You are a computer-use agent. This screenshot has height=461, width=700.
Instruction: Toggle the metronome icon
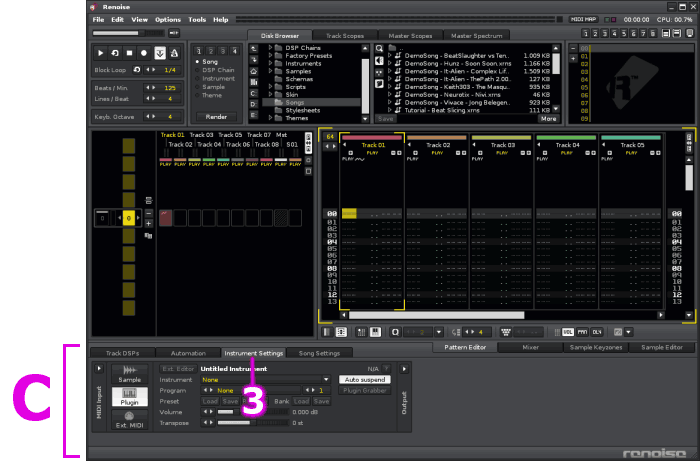click(x=174, y=53)
